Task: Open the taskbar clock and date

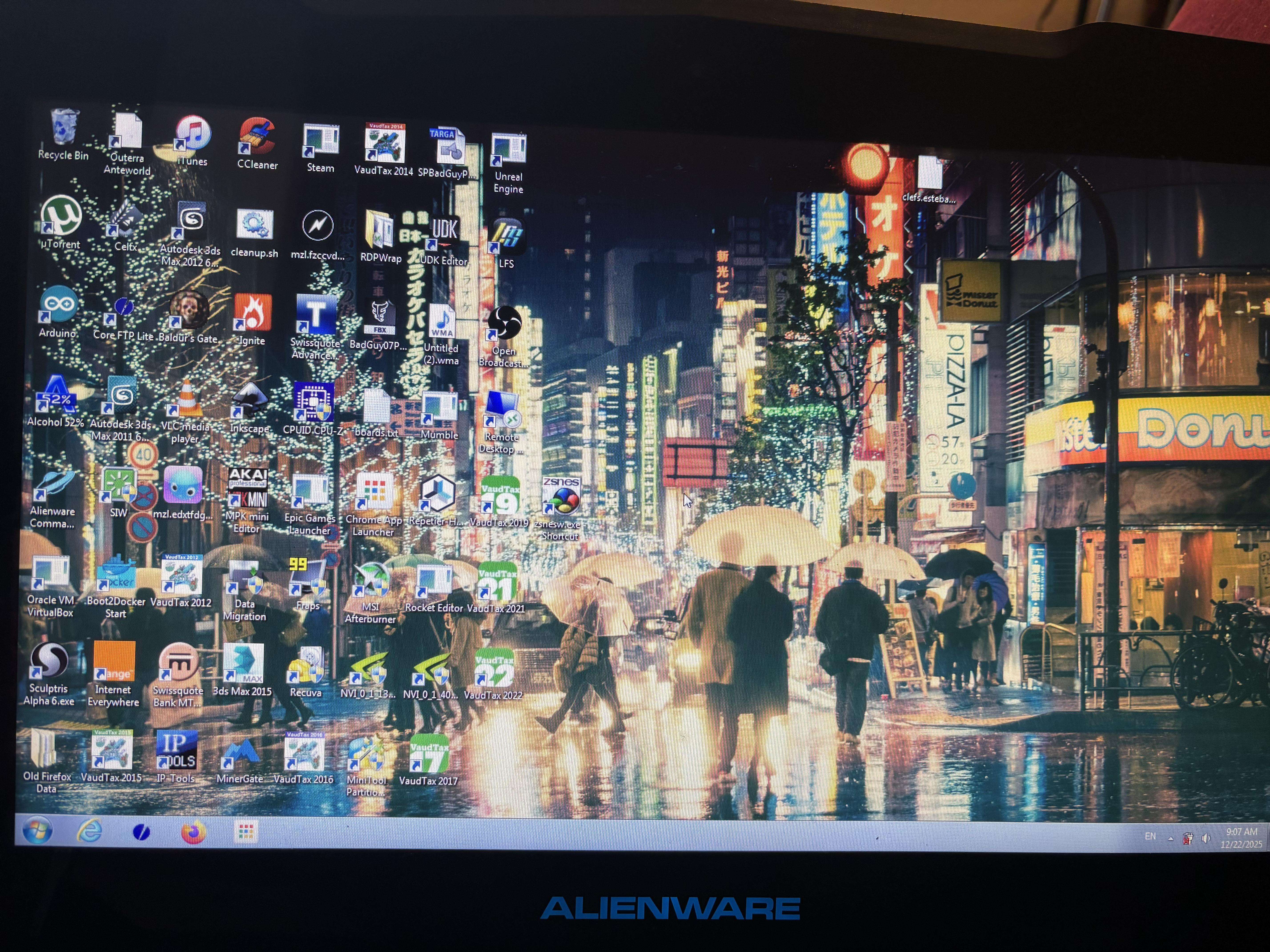Action: click(1241, 838)
